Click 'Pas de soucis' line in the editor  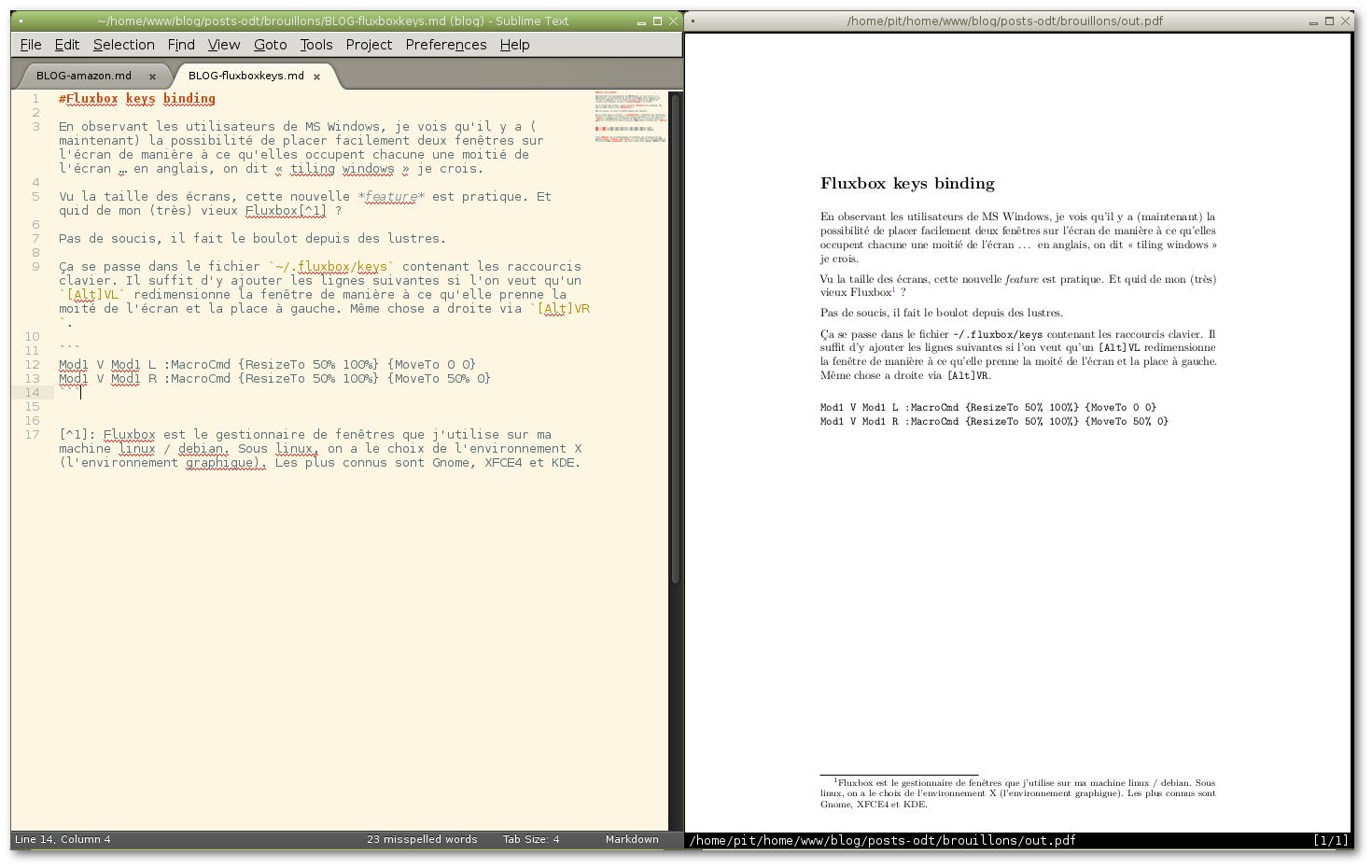click(252, 238)
